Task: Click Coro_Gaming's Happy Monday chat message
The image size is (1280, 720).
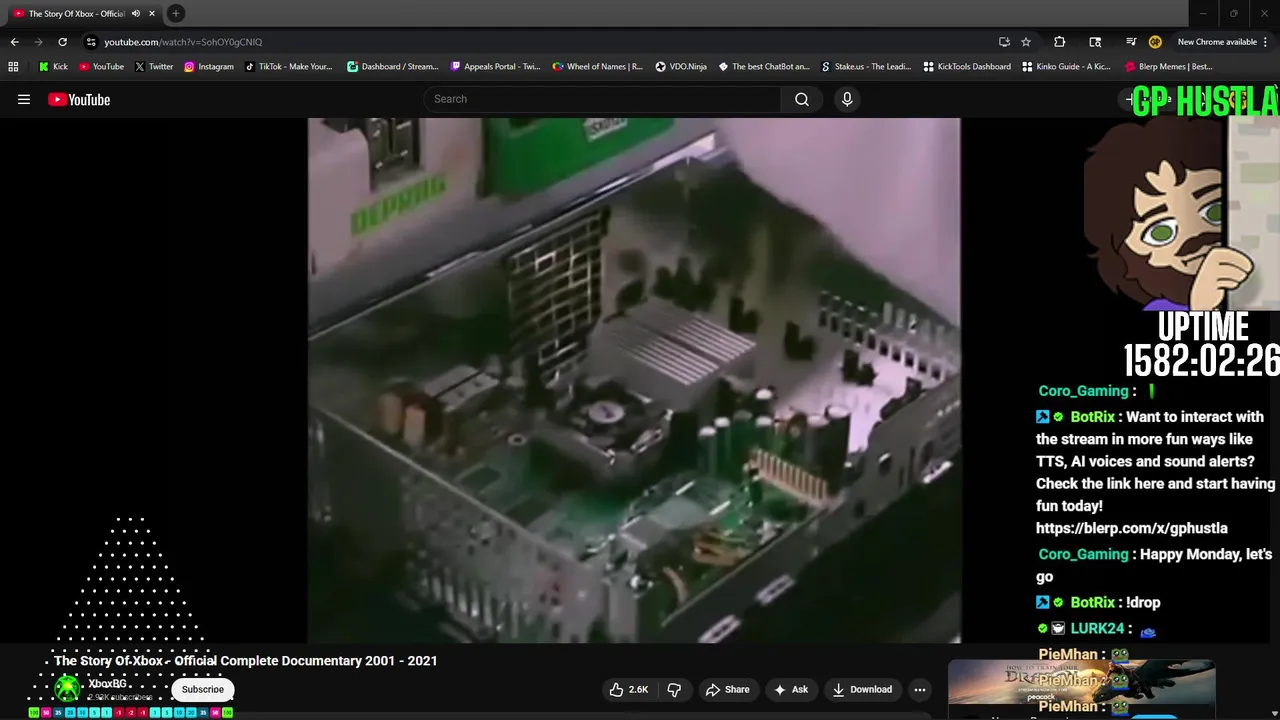Action: click(1155, 565)
